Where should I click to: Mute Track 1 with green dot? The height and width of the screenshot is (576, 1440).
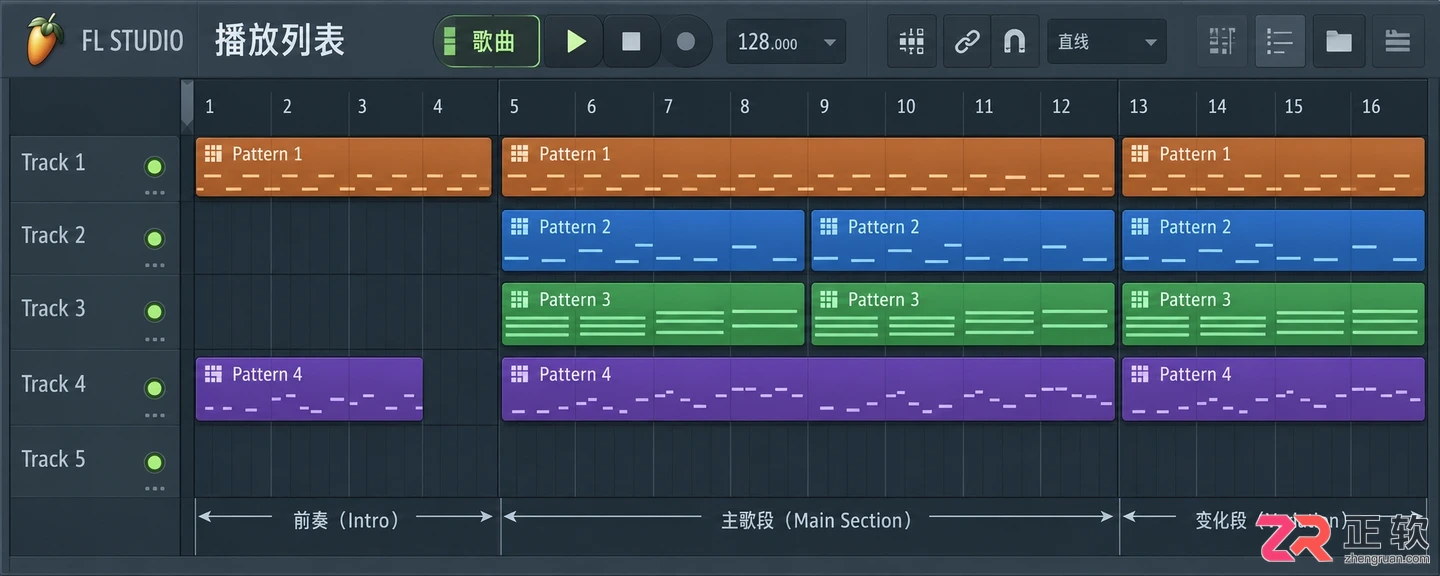(154, 166)
